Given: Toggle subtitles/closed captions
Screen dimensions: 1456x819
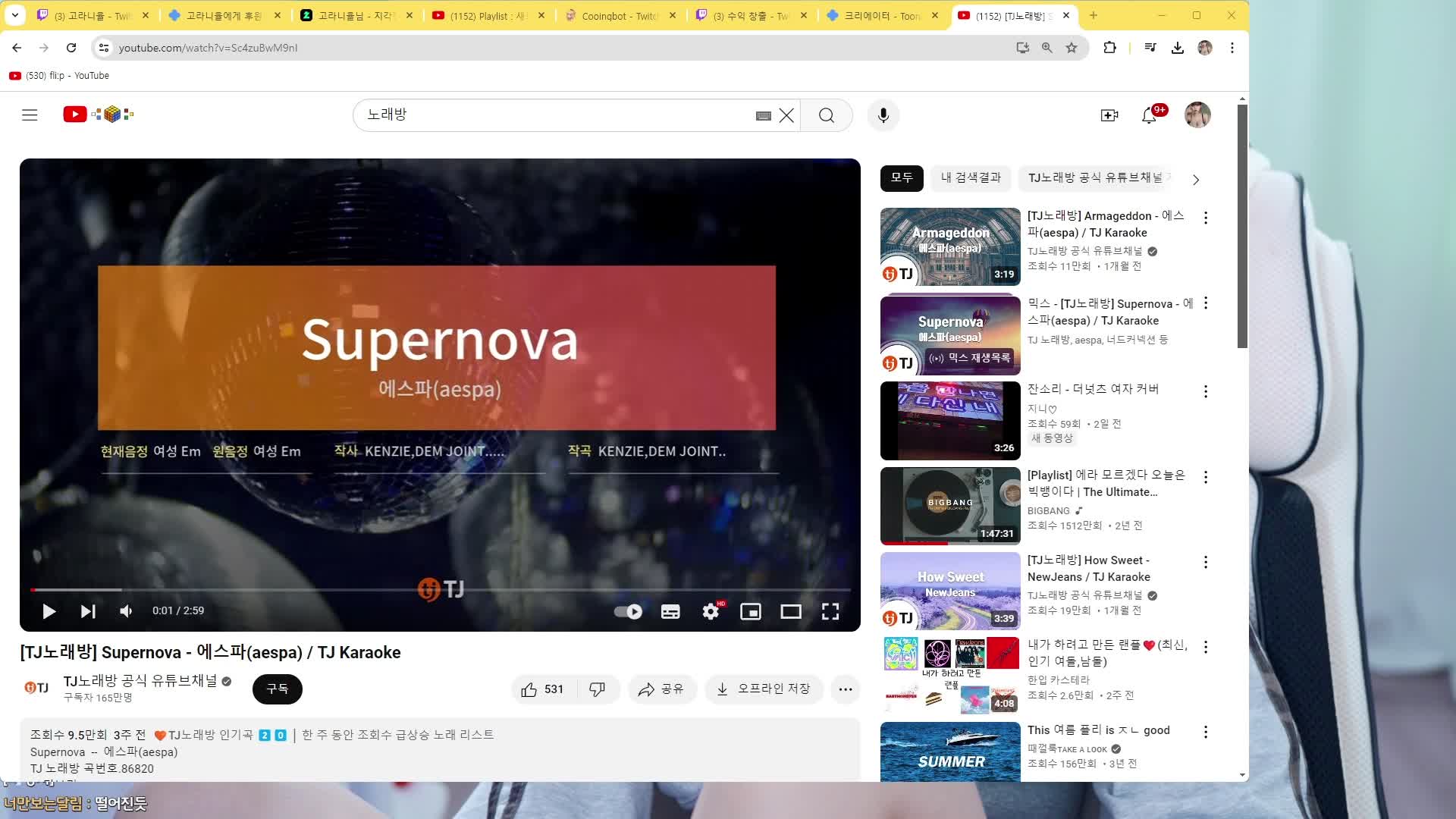Looking at the screenshot, I should point(670,611).
